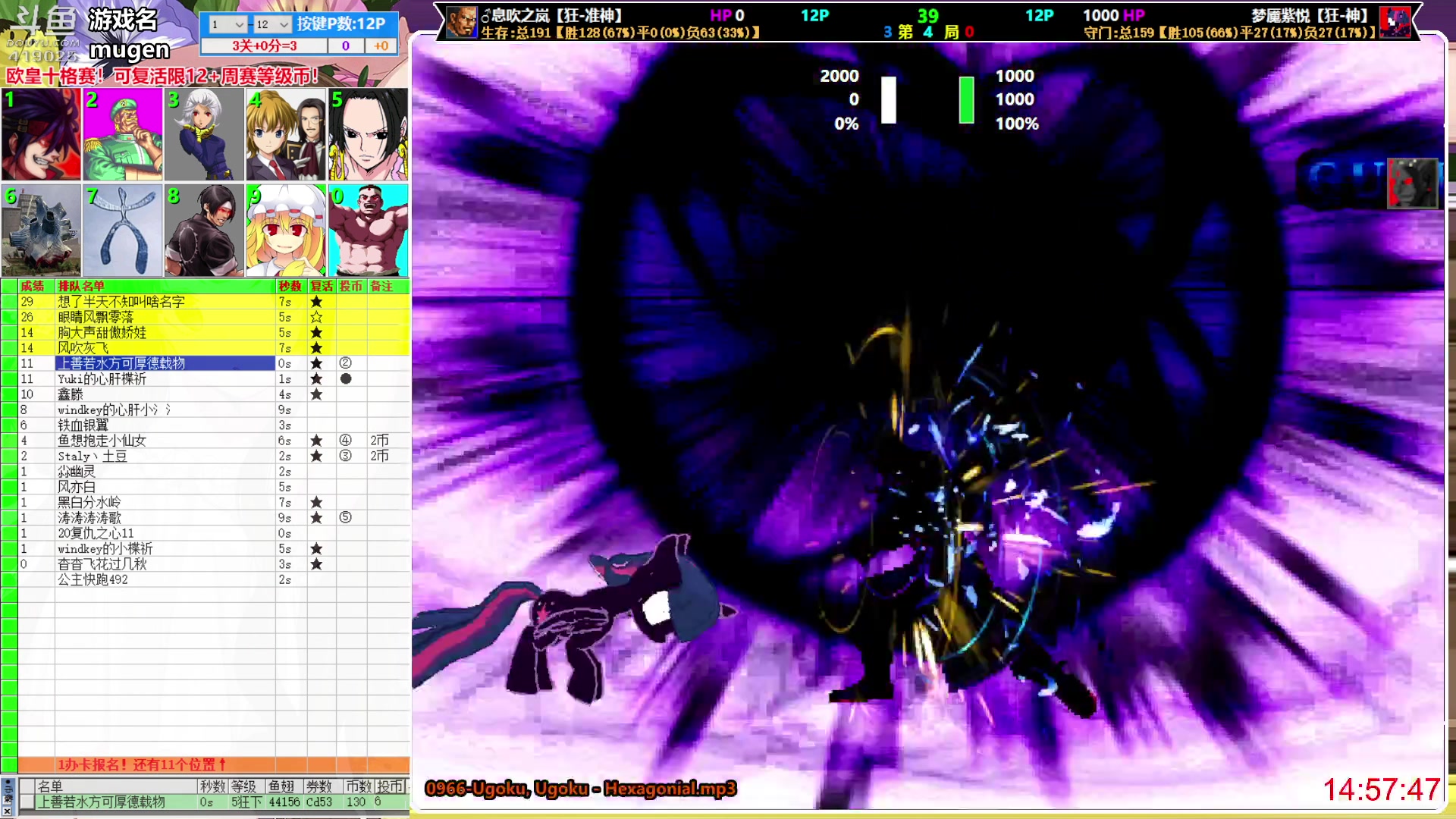Click revive star for 想了半天不知叫啥名字

[316, 302]
